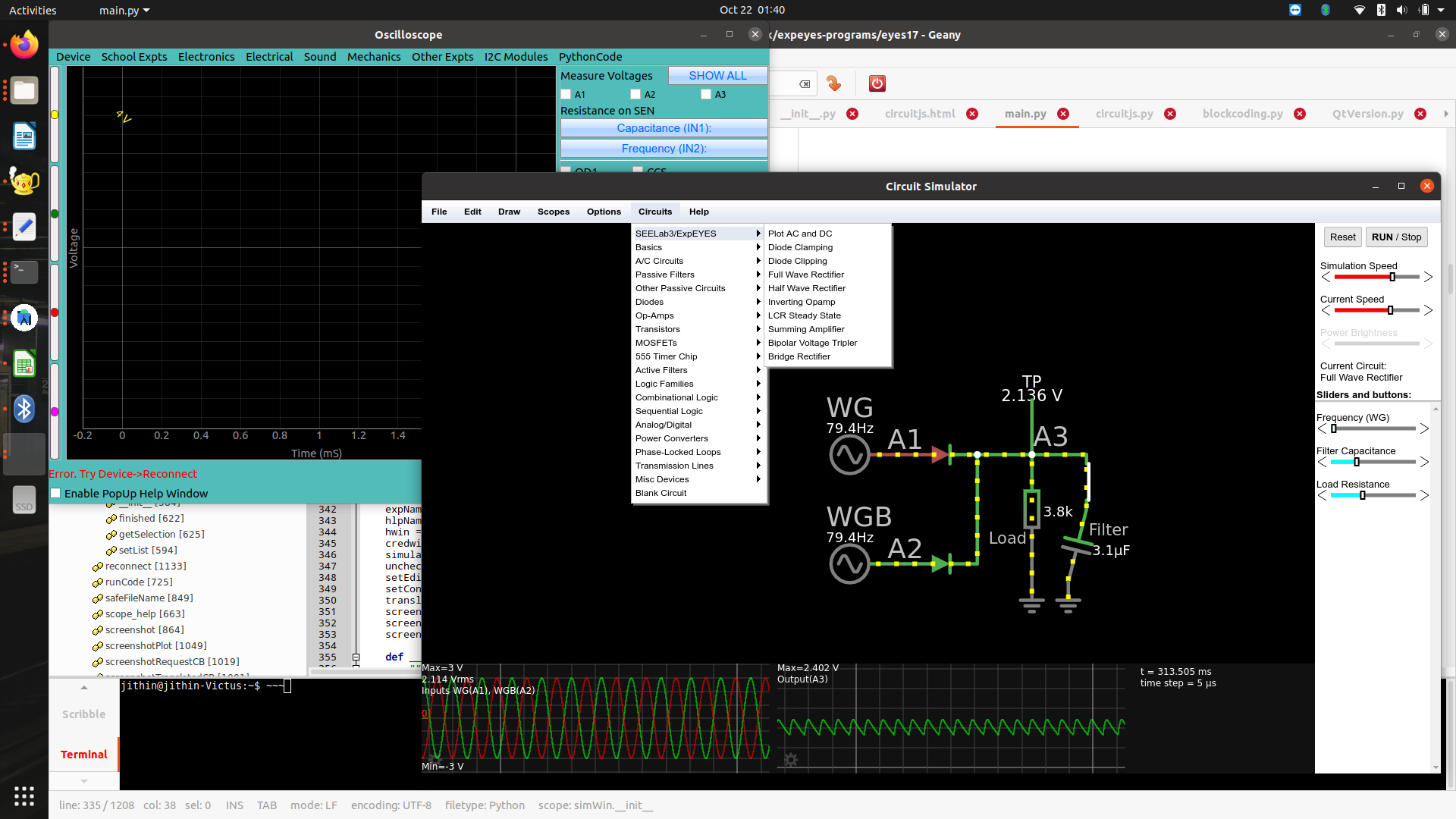The image size is (1456, 819).
Task: Open Bluetooth tray indicator
Action: pyautogui.click(x=1381, y=10)
